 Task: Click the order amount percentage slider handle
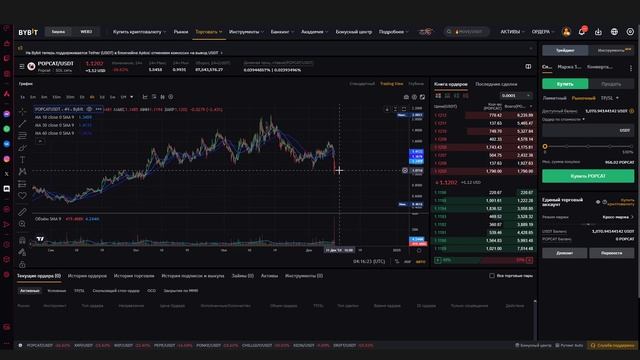coord(545,146)
